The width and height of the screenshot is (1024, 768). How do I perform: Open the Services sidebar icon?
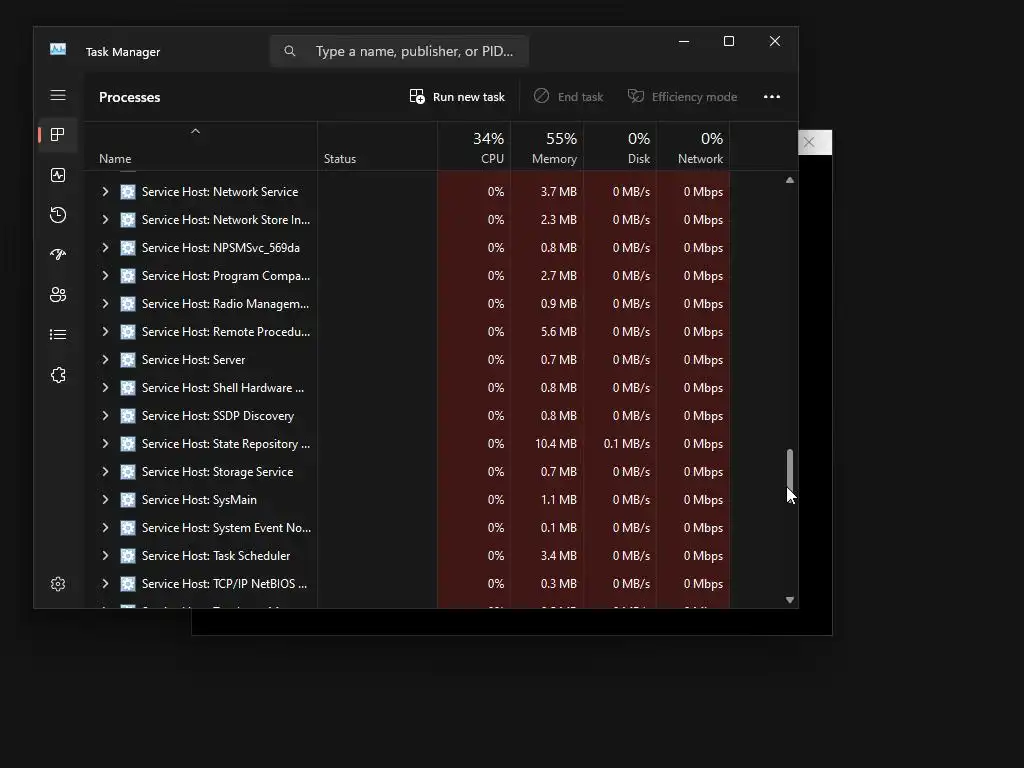[x=58, y=375]
